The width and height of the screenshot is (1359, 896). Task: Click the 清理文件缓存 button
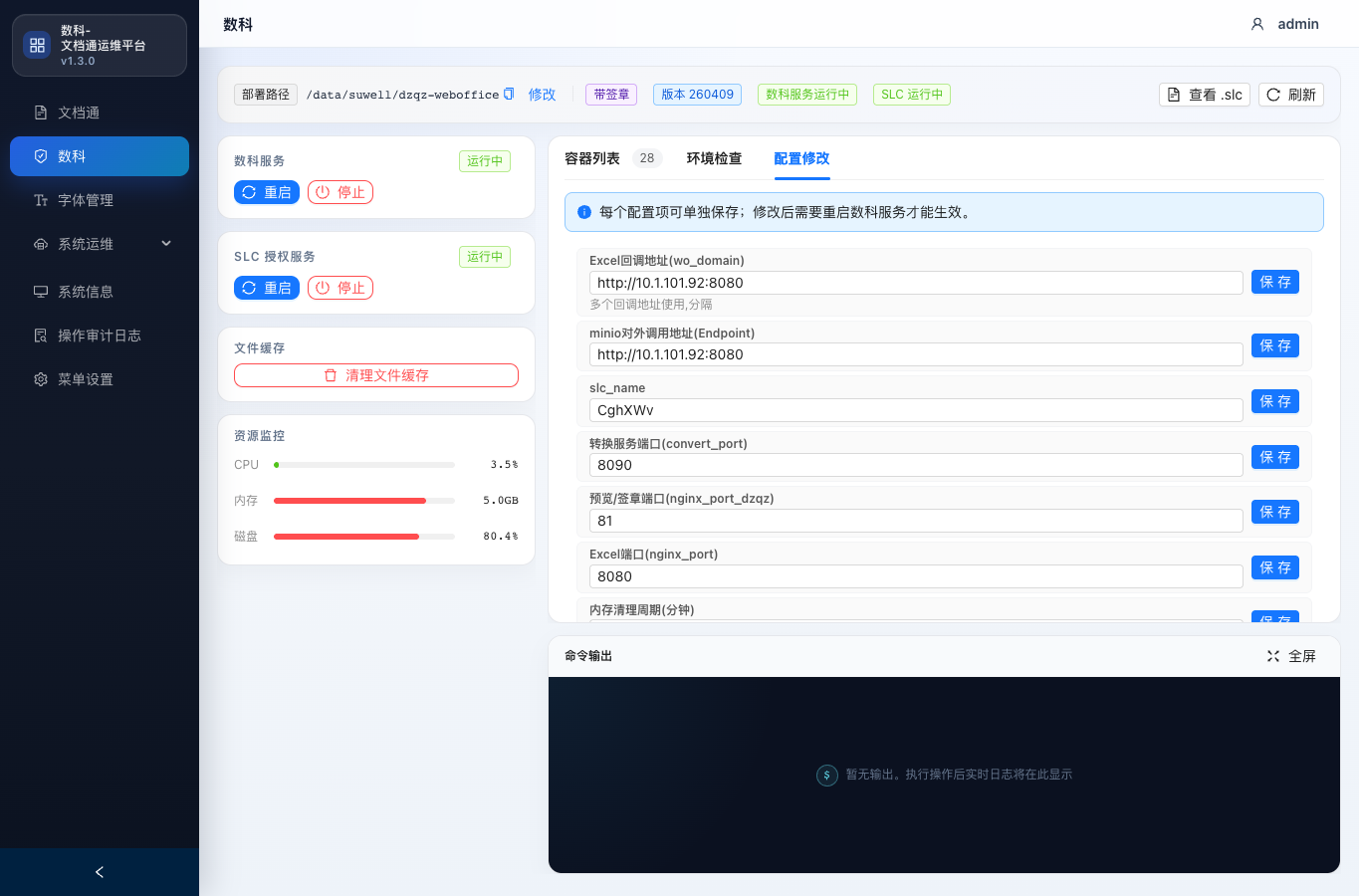coord(376,375)
